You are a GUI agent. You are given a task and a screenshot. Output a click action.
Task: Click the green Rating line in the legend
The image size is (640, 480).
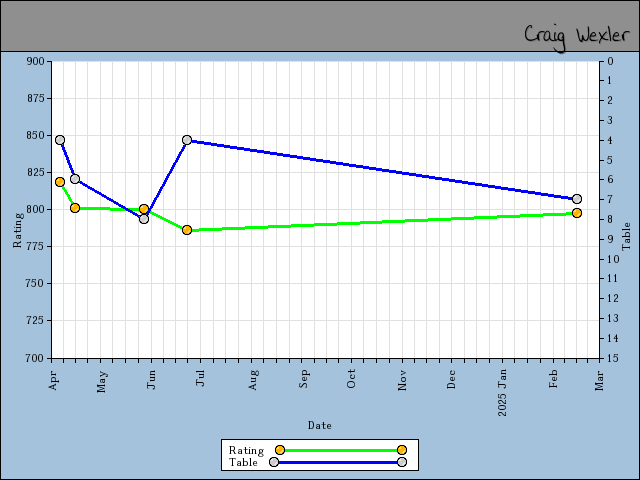click(340, 450)
